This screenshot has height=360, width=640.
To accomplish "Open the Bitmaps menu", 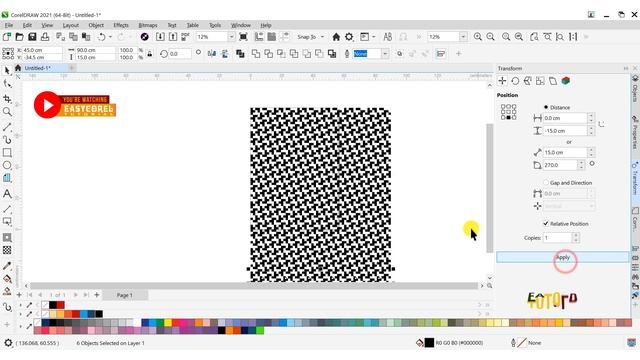I will click(148, 25).
